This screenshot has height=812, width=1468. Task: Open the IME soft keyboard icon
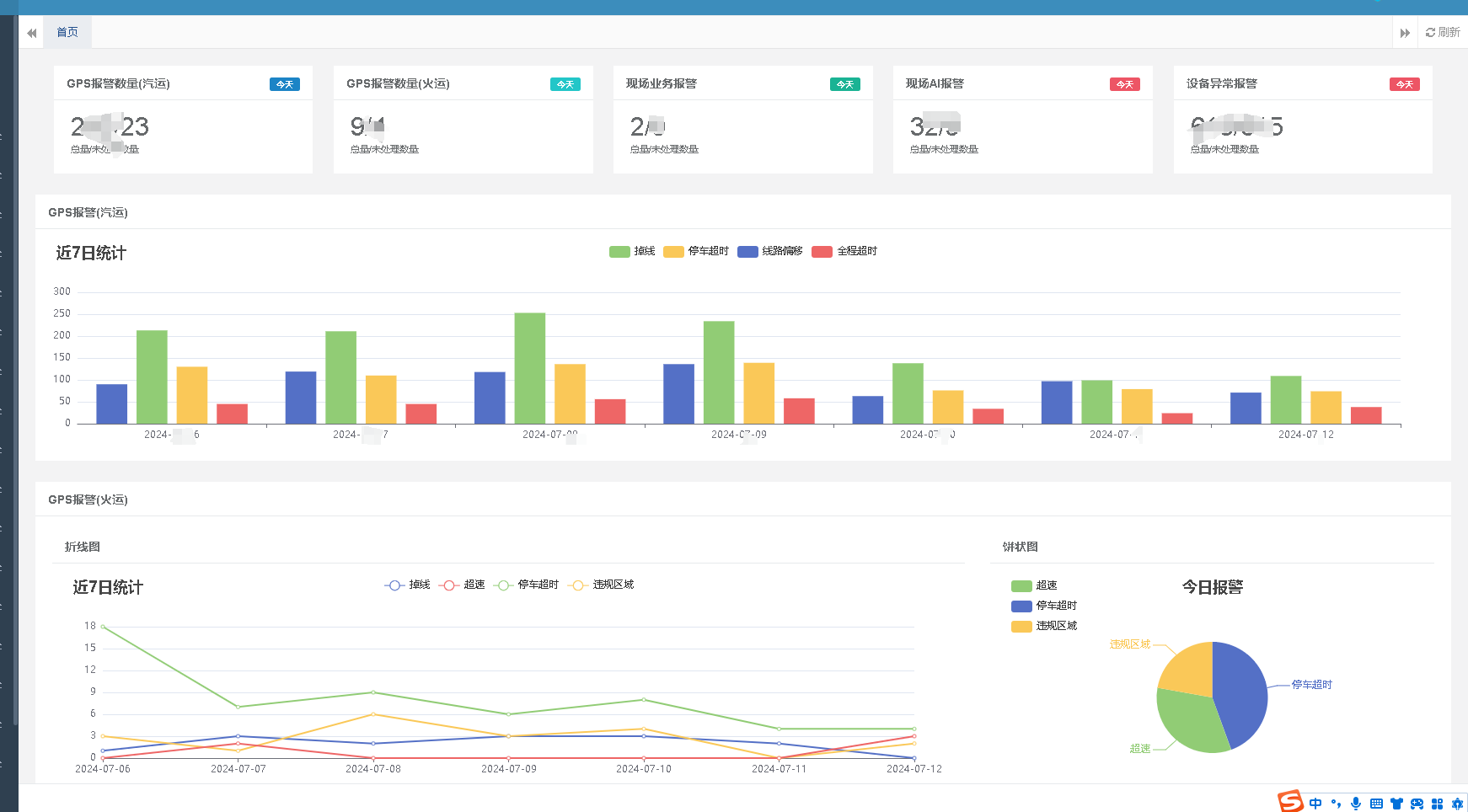tap(1376, 804)
